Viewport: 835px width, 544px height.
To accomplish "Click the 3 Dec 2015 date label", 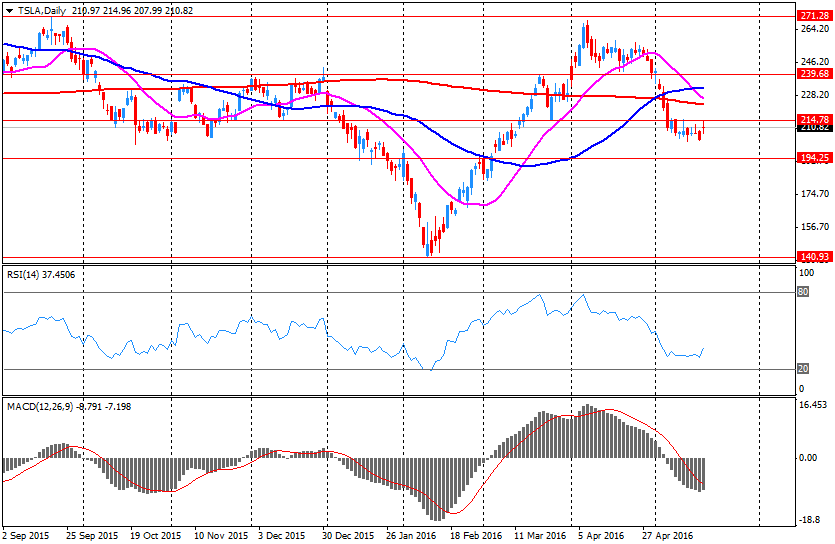I will [x=282, y=535].
